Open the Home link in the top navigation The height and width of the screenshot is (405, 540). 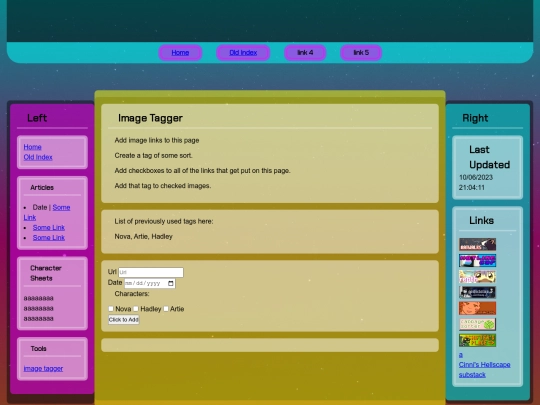click(x=180, y=53)
